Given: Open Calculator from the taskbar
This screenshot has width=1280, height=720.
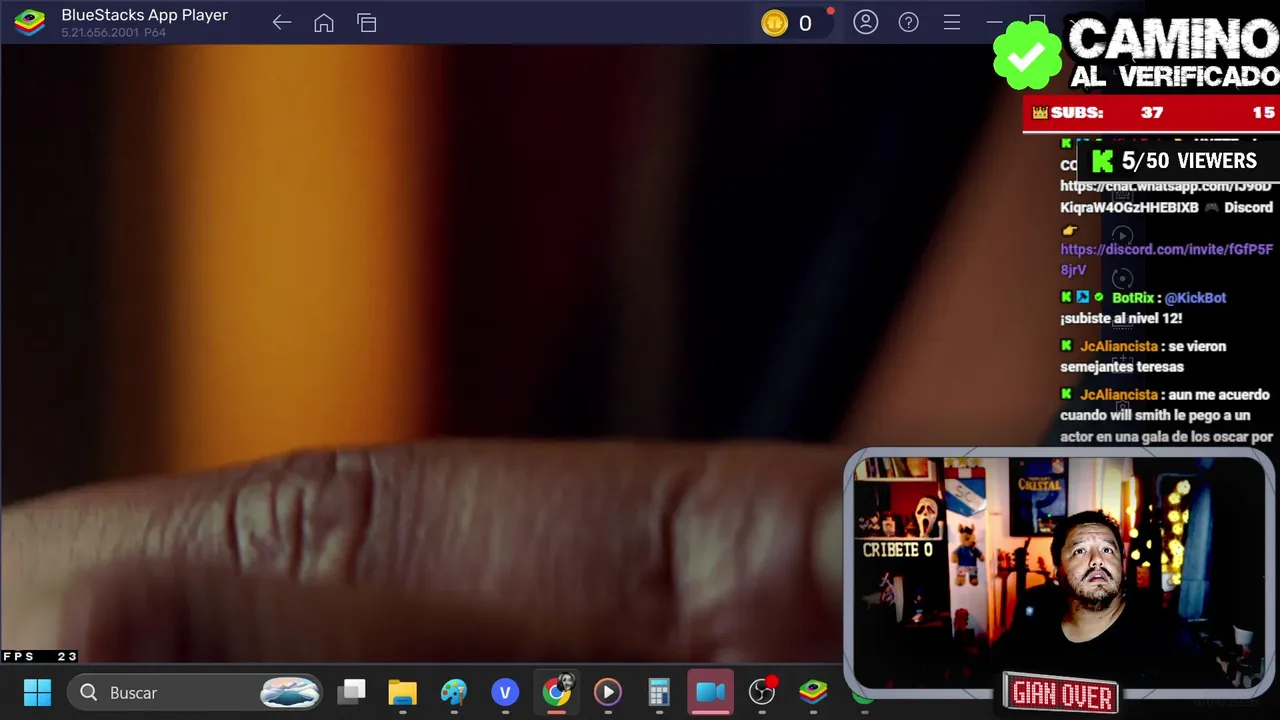Looking at the screenshot, I should coord(659,692).
